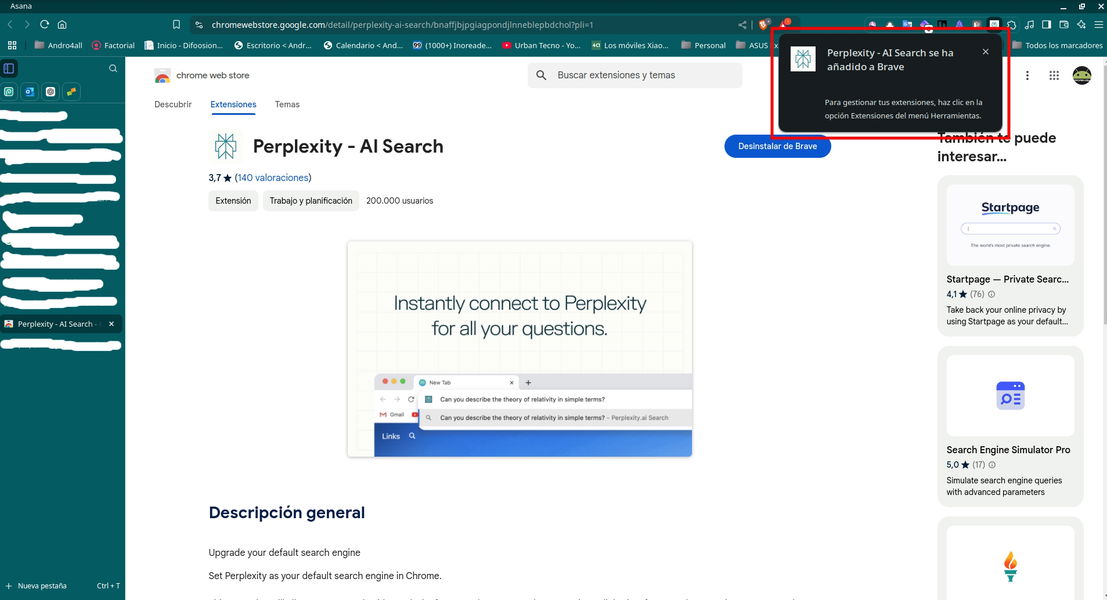Focus the Buscar extensiones y temas search field
The height and width of the screenshot is (600, 1107).
[635, 75]
